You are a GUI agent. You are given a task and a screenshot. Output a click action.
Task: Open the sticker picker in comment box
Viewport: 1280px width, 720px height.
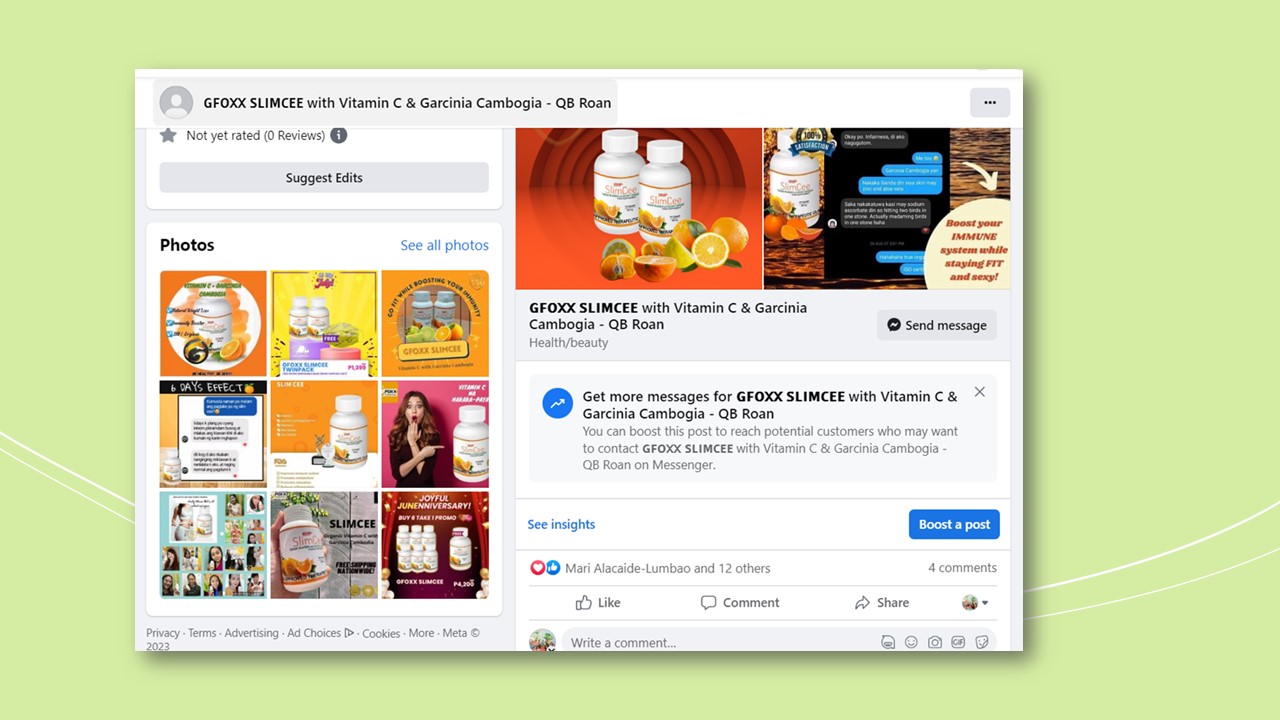tap(982, 643)
